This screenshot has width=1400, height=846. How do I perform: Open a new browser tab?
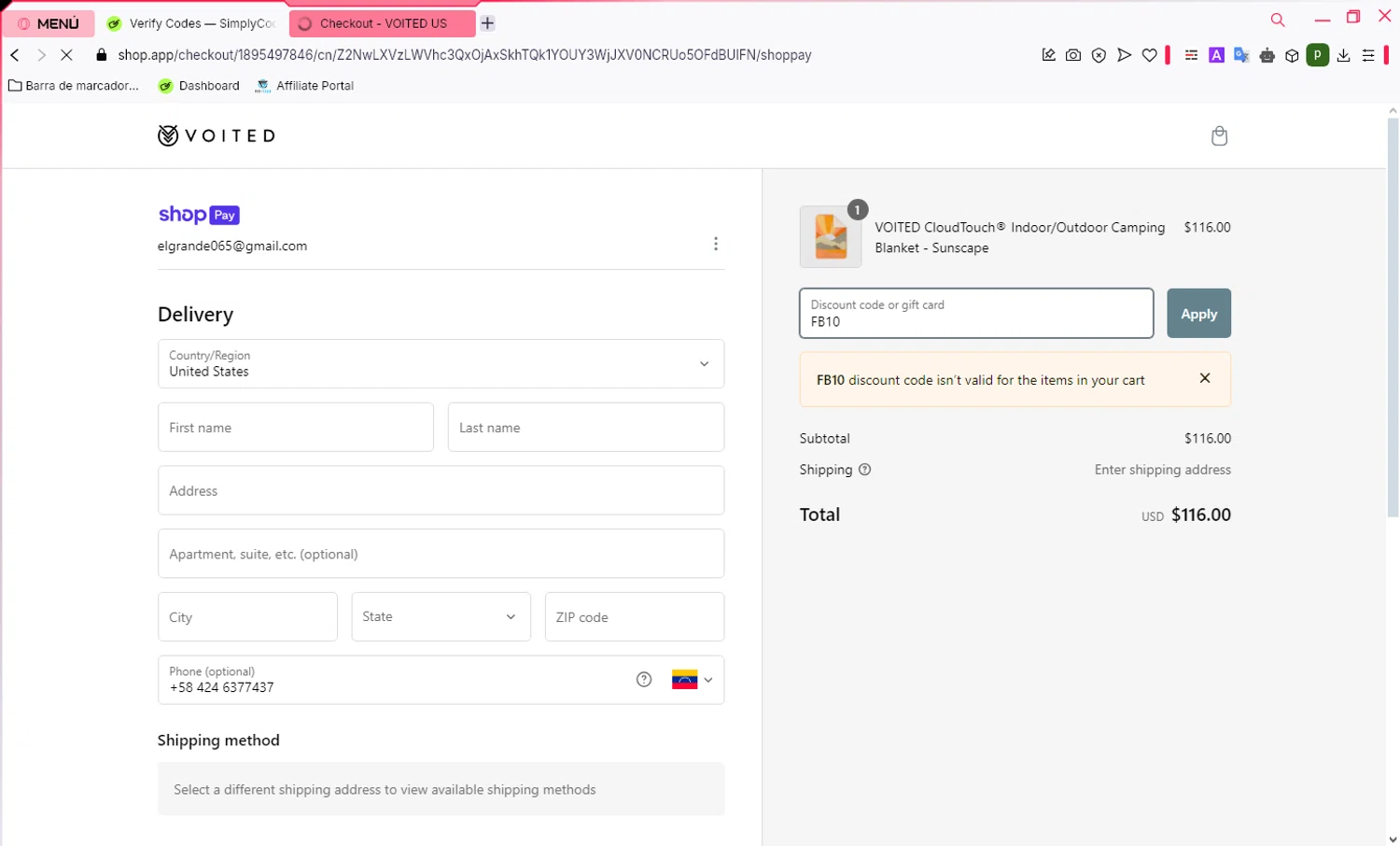click(x=487, y=23)
